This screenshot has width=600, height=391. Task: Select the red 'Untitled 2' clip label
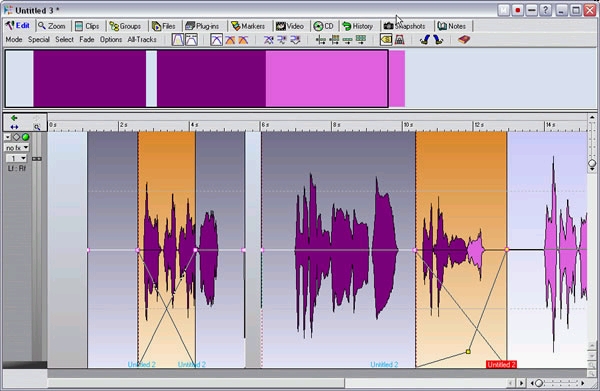coord(501,365)
